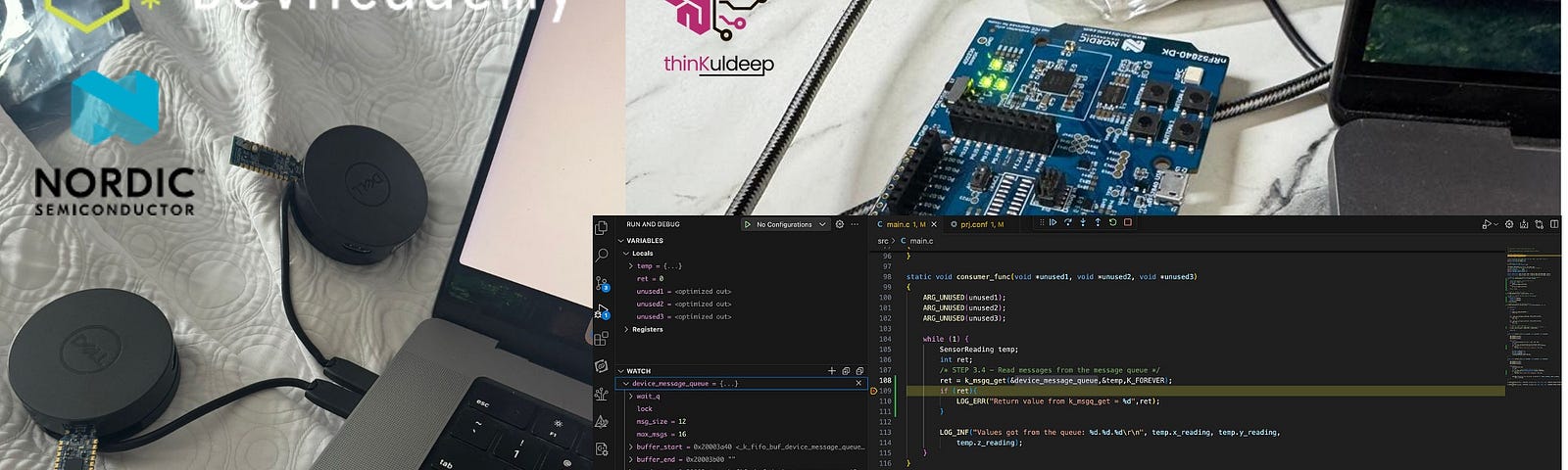Remove device_message_queue watch expression

tap(859, 384)
